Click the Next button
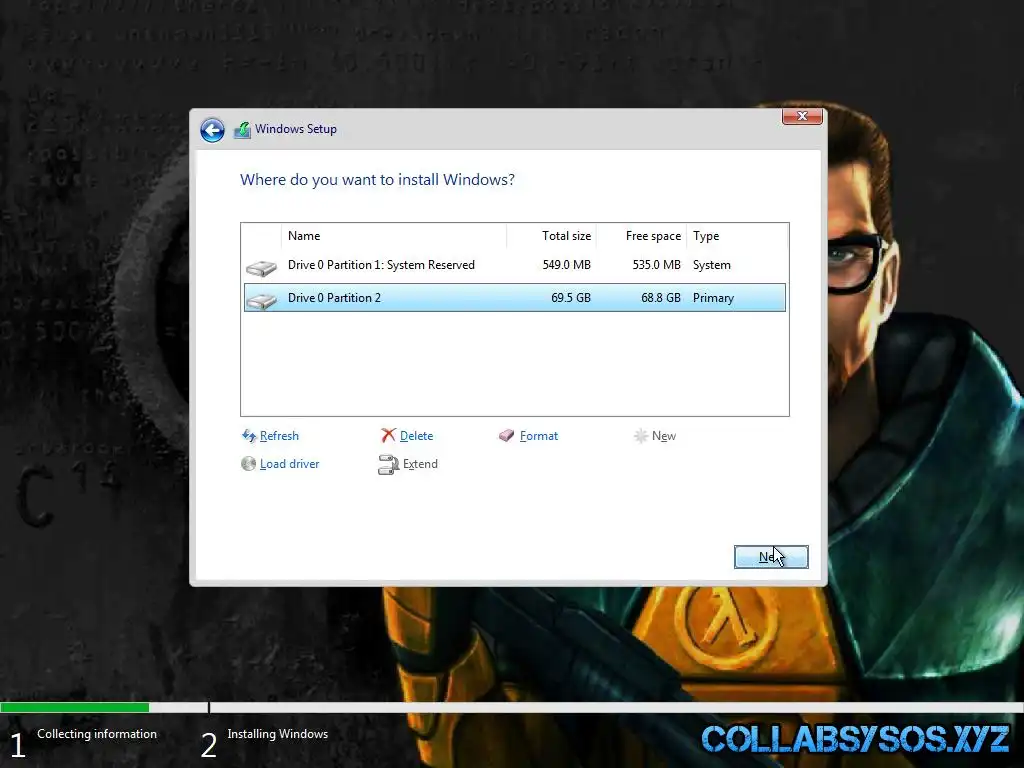The height and width of the screenshot is (768, 1024). point(771,557)
